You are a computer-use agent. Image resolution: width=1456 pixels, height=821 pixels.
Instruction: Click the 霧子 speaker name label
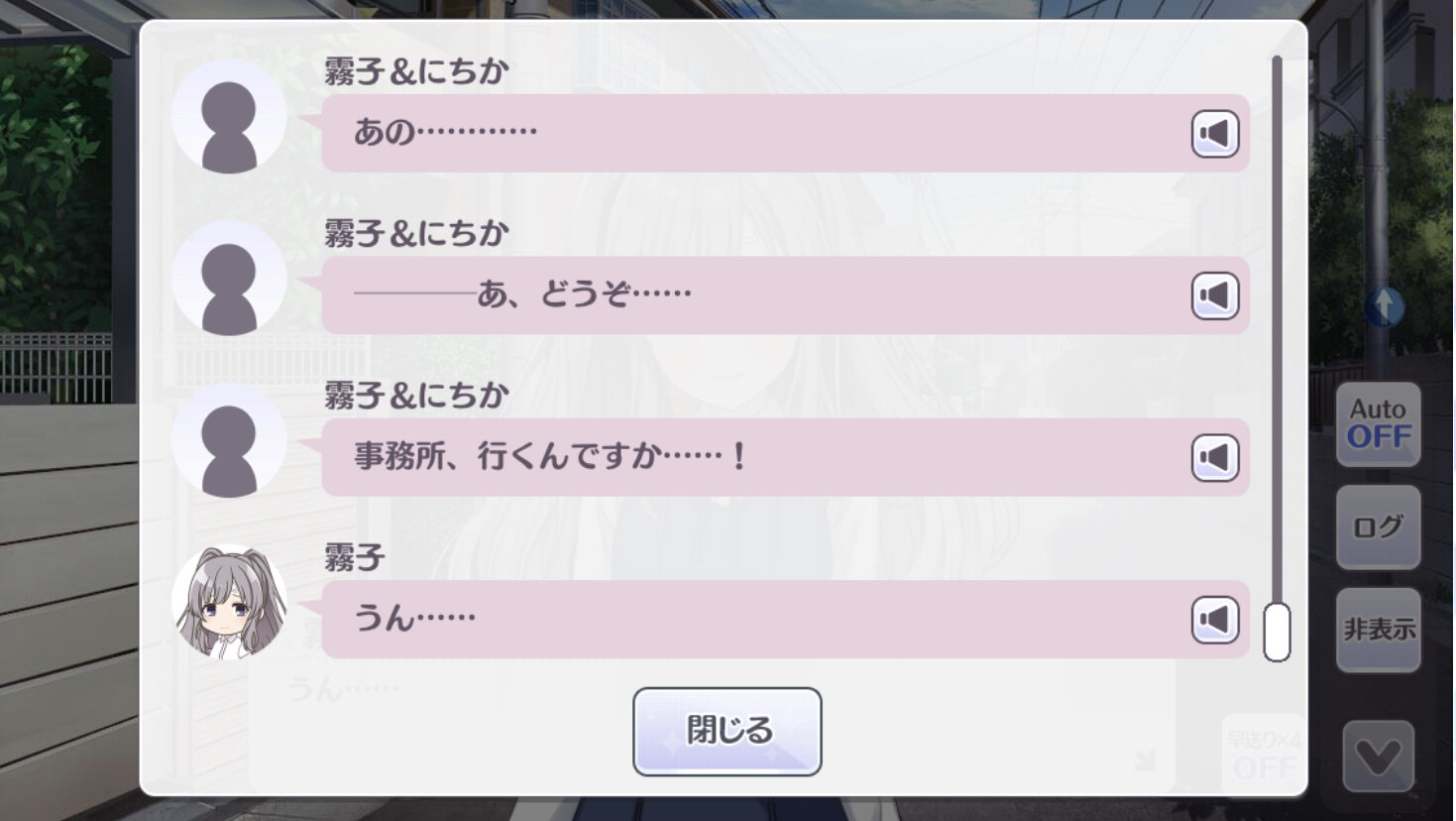(x=354, y=557)
